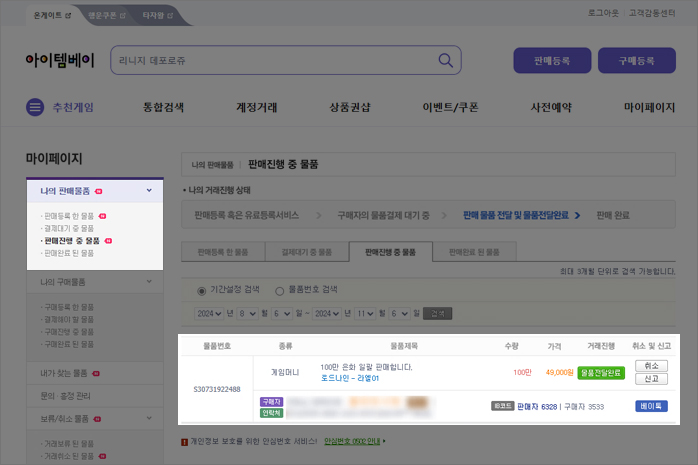698x465 pixels.
Task: Open the end month dropdown showing 11
Action: pos(365,314)
